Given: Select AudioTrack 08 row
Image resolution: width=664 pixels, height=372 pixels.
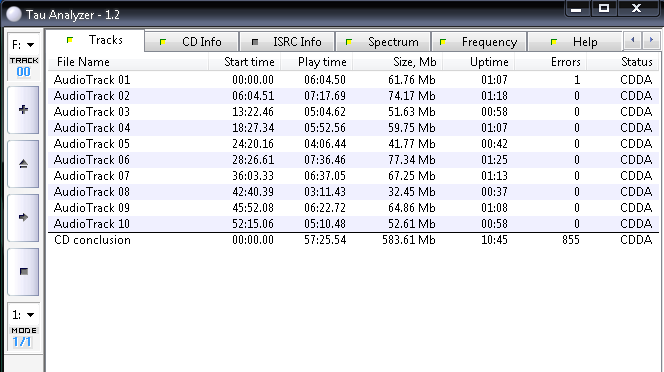Looking at the screenshot, I should (353, 192).
